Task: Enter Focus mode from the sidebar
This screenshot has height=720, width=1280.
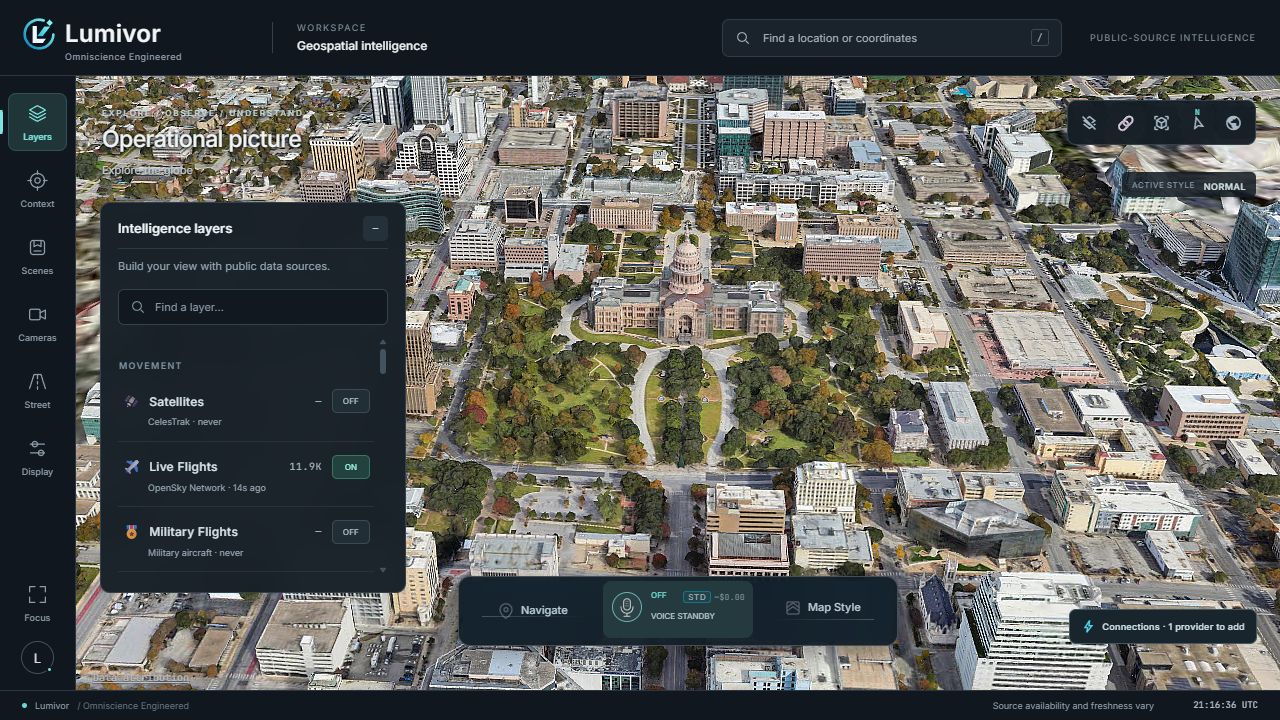Action: 37,602
